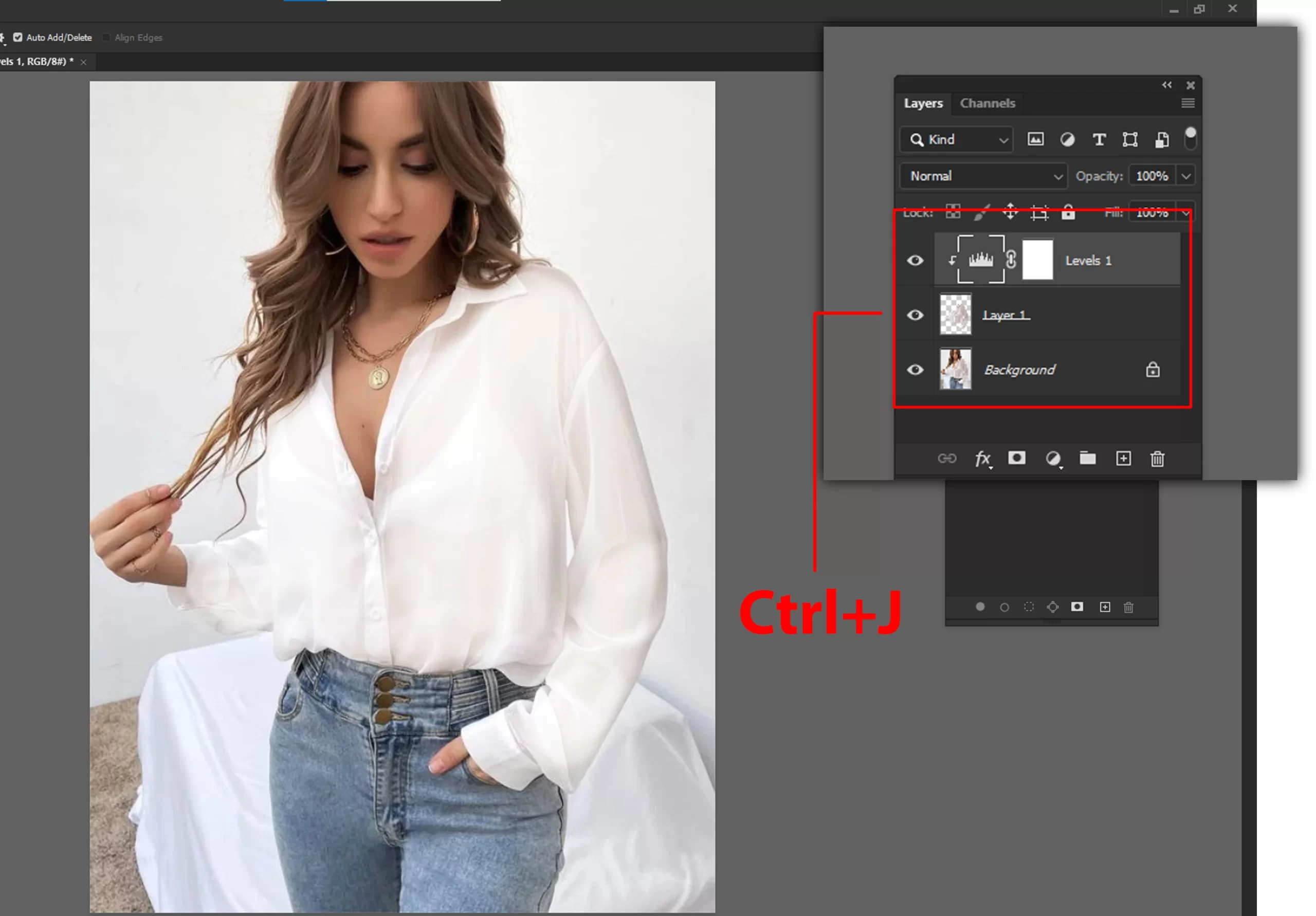
Task: Create a new layer group
Action: point(1087,458)
